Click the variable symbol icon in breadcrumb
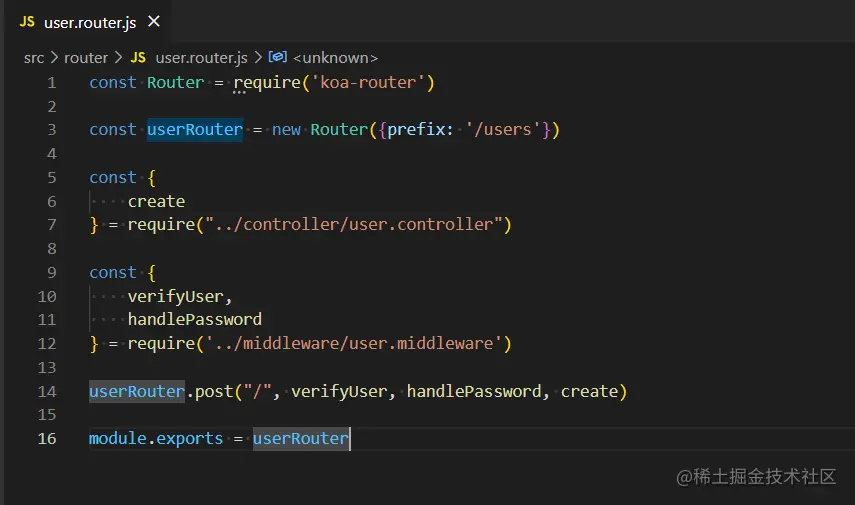Screen dimensions: 855x505 tap(277, 57)
